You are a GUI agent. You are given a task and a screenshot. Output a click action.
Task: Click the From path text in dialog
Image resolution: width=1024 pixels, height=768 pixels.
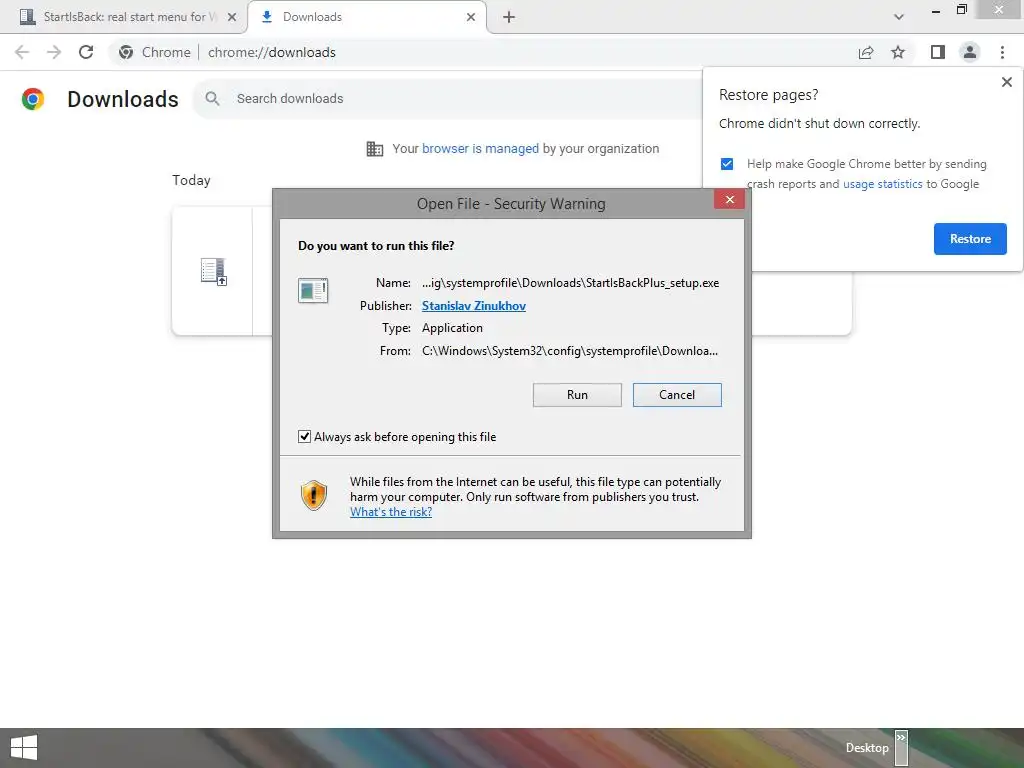point(569,351)
